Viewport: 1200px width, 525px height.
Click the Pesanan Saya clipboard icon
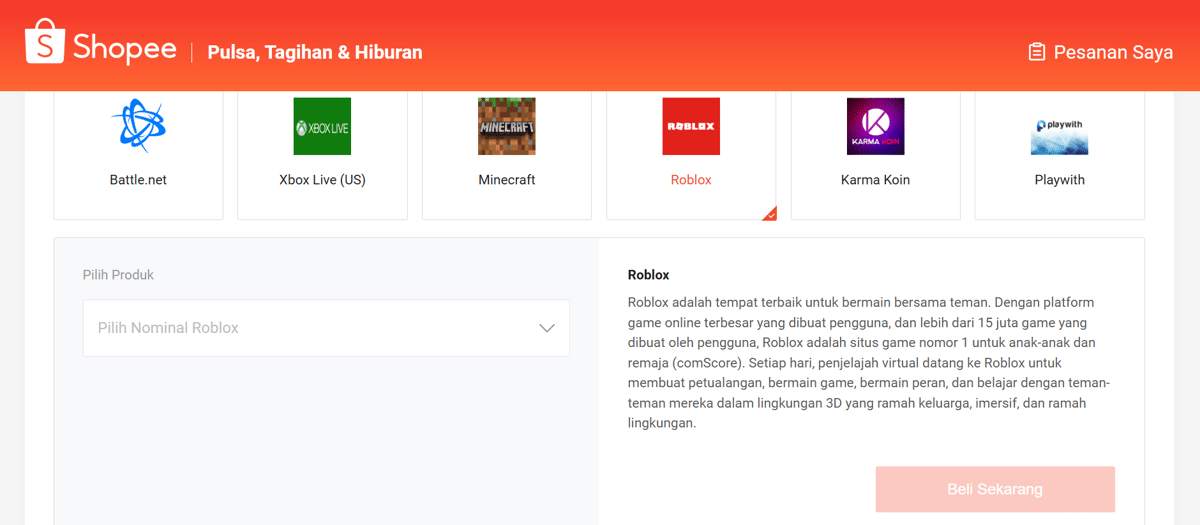tap(1037, 51)
